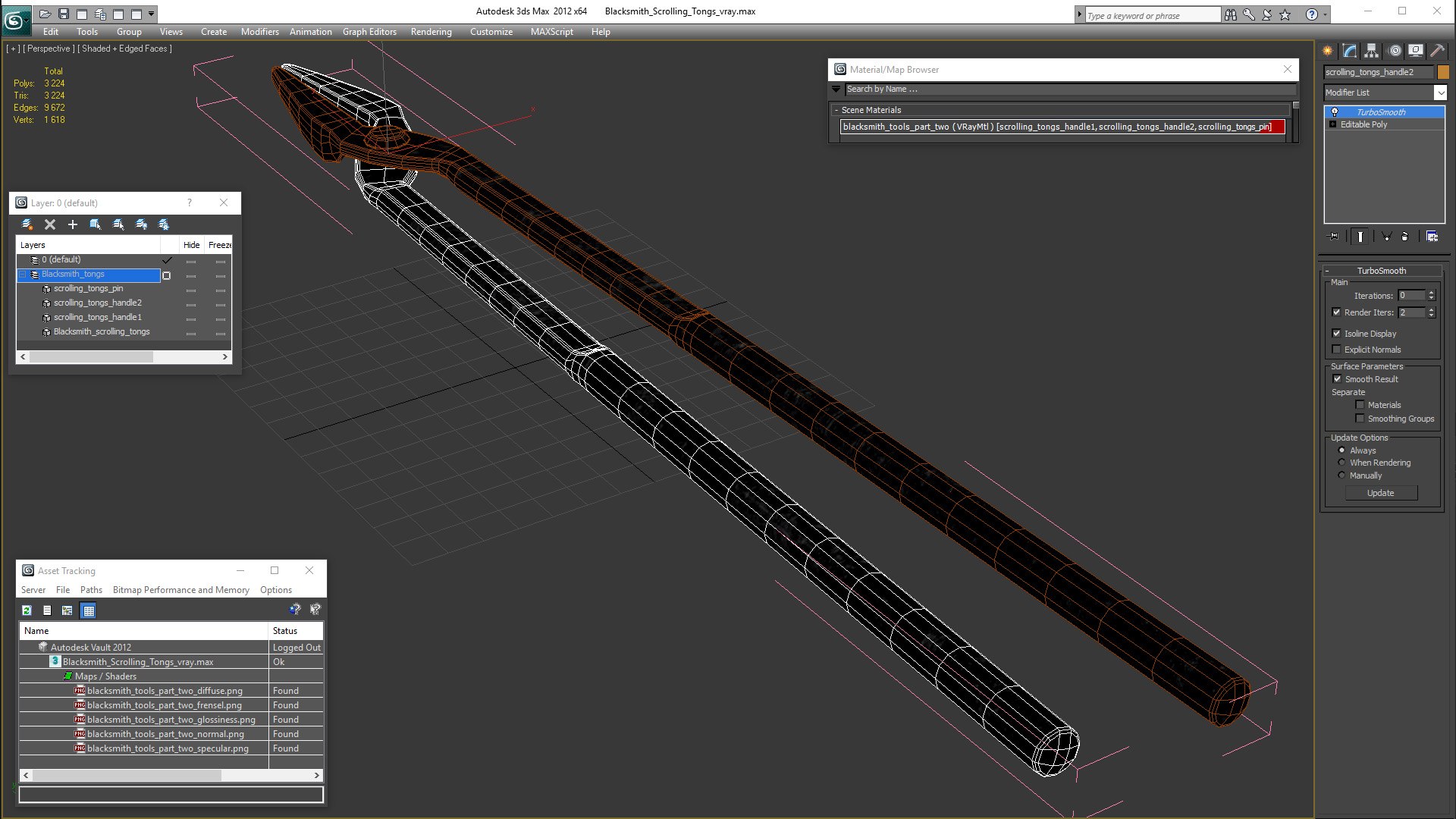Toggle Show End Result button
The height and width of the screenshot is (819, 1456).
pos(1360,237)
